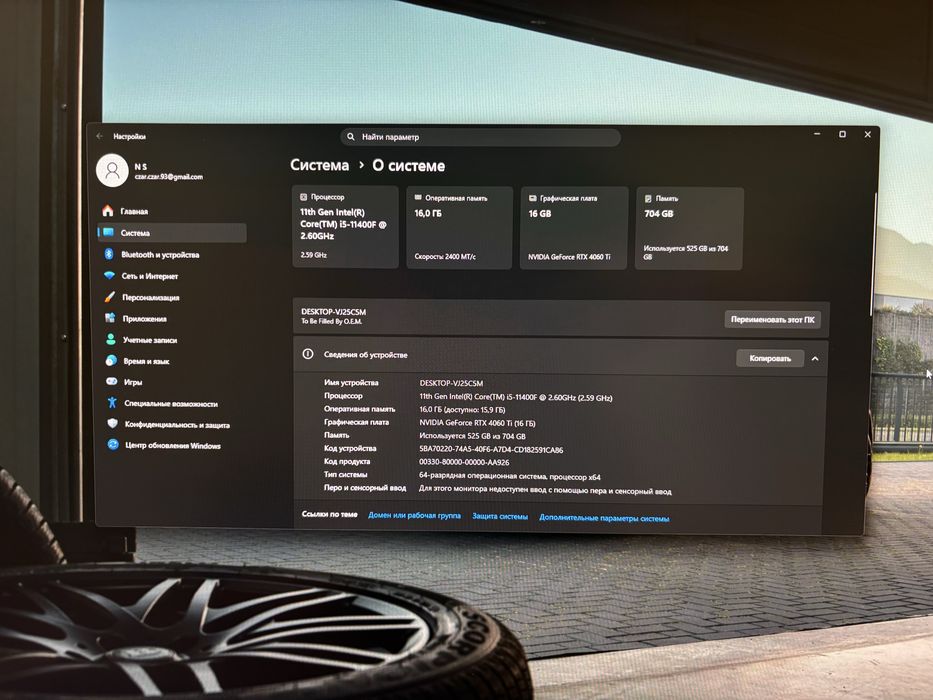Click the 16,0 ГБ memory value
Viewport: 933px width, 700px height.
(428, 213)
